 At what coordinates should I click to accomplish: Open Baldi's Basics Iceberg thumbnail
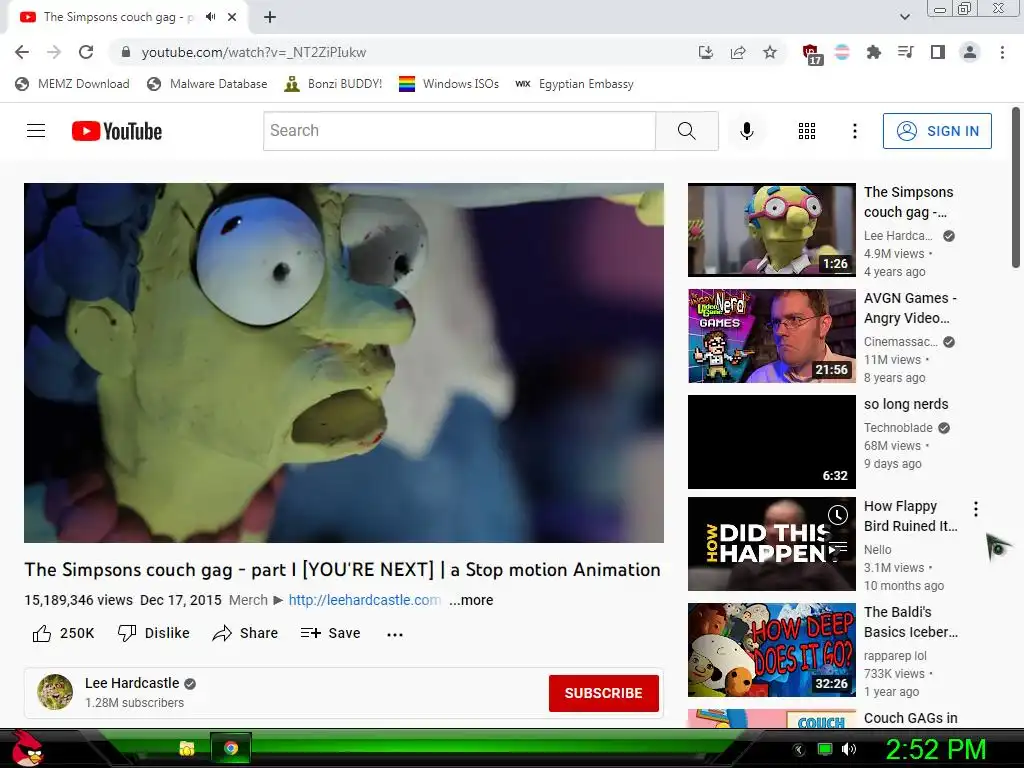[x=771, y=650]
